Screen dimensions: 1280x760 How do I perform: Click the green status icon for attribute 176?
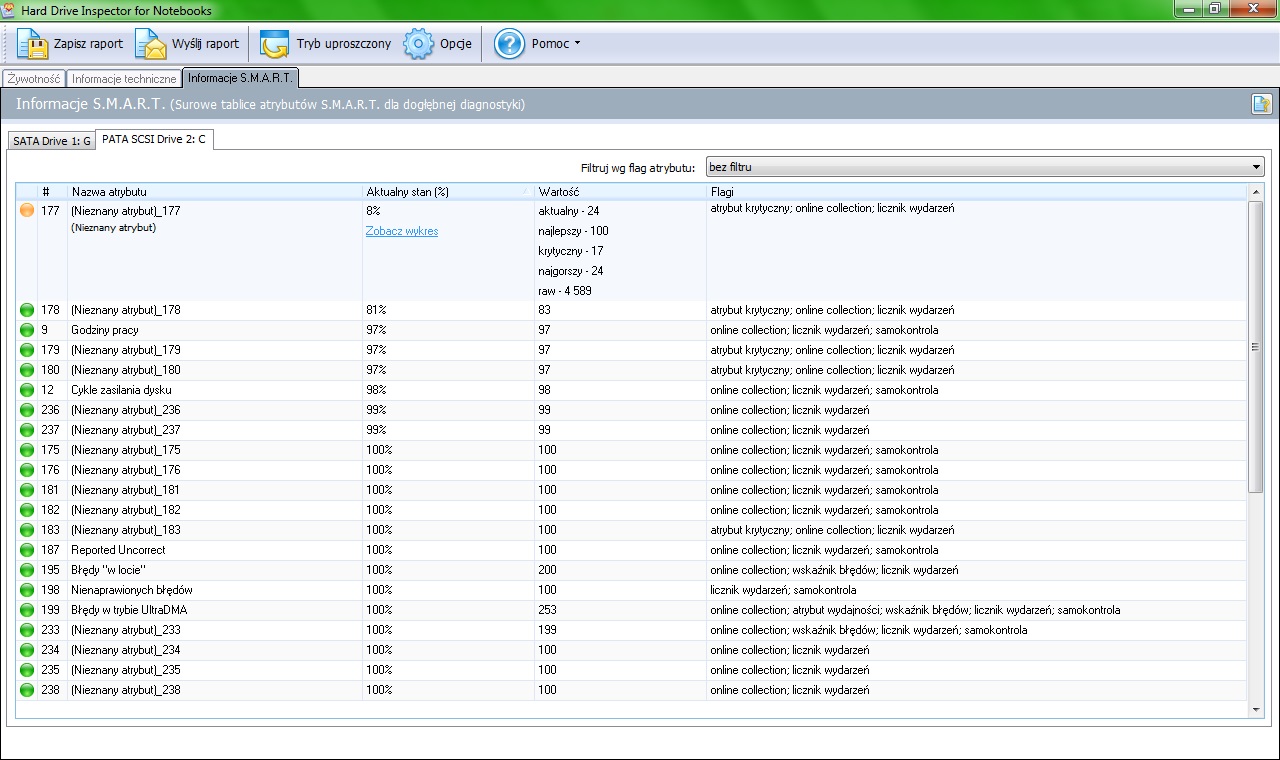27,470
